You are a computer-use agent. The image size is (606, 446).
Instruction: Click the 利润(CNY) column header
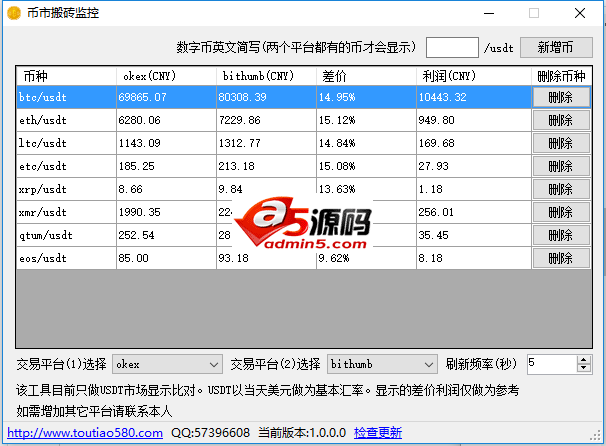[x=474, y=76]
